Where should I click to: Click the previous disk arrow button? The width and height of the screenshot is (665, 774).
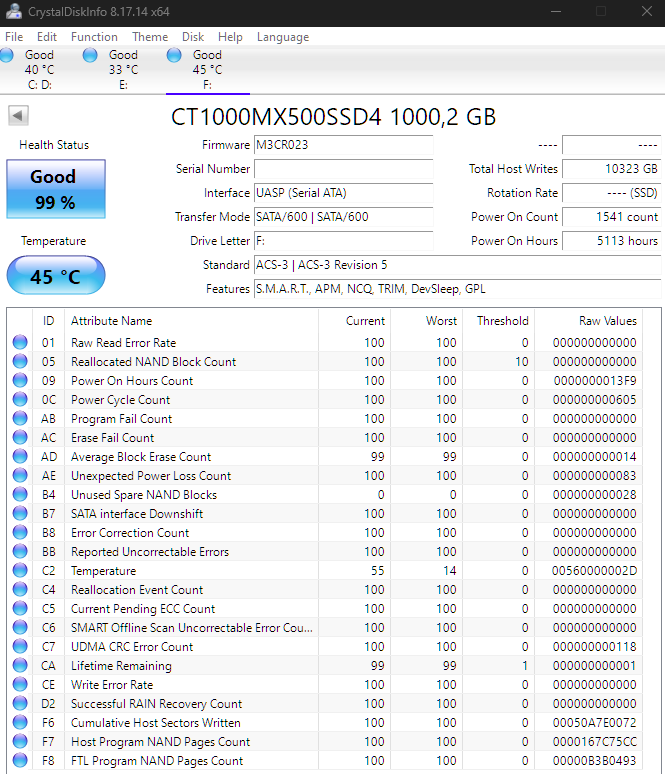click(x=18, y=116)
